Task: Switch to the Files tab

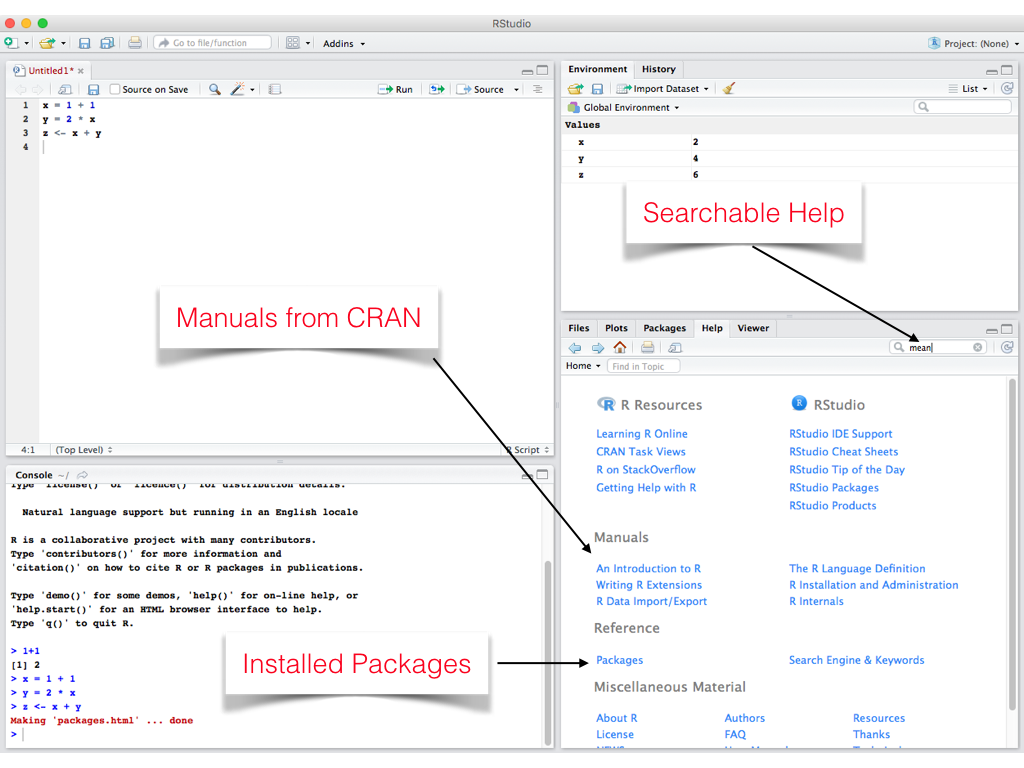Action: click(579, 328)
